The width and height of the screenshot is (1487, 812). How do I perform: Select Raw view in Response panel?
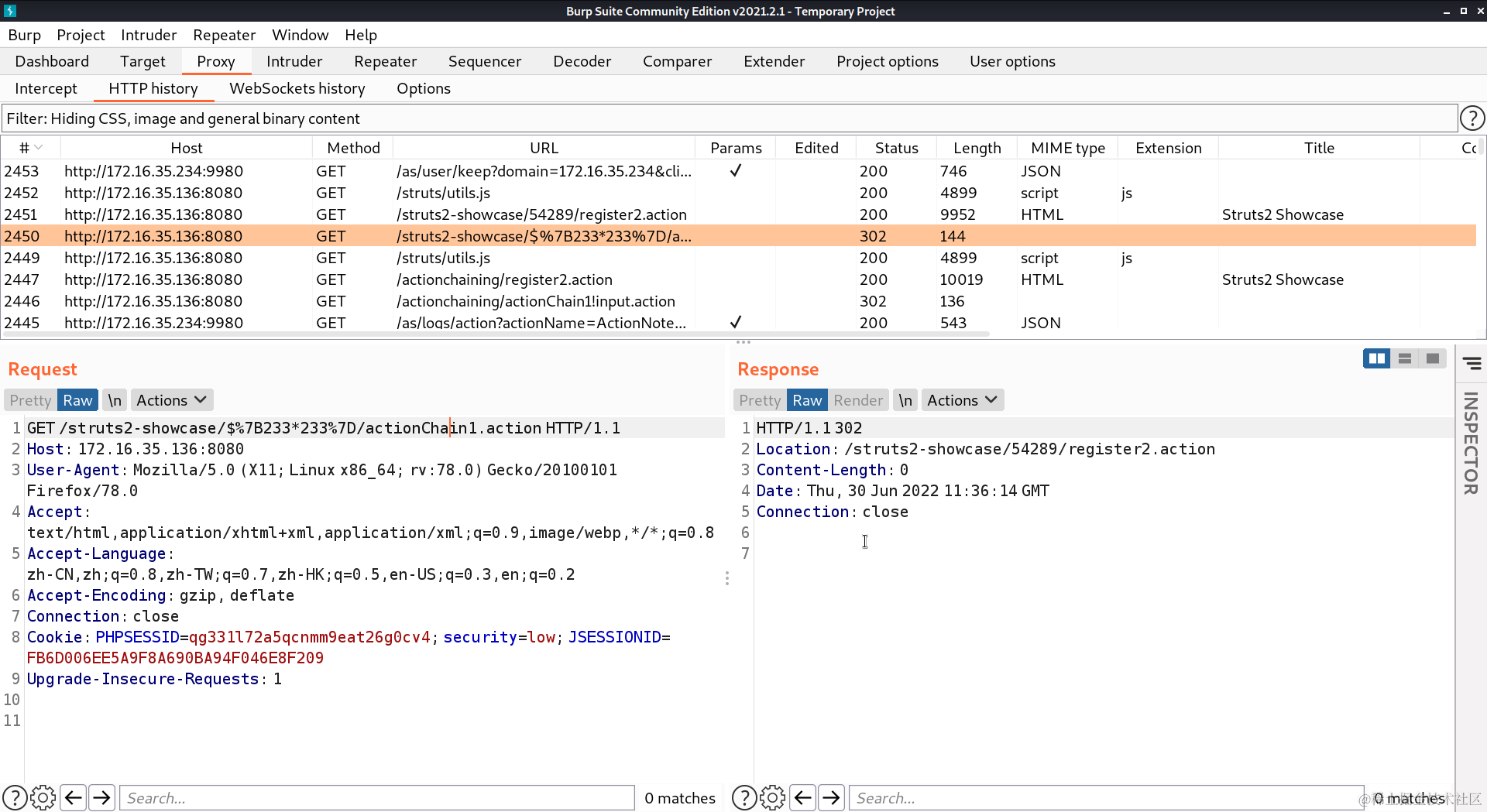click(807, 400)
